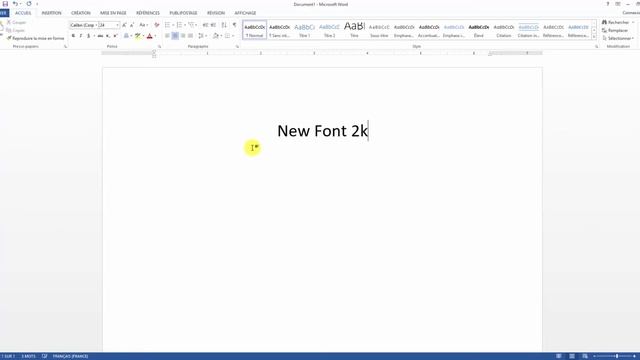The width and height of the screenshot is (640, 360).
Task: Toggle italic formatting
Action: click(x=81, y=36)
